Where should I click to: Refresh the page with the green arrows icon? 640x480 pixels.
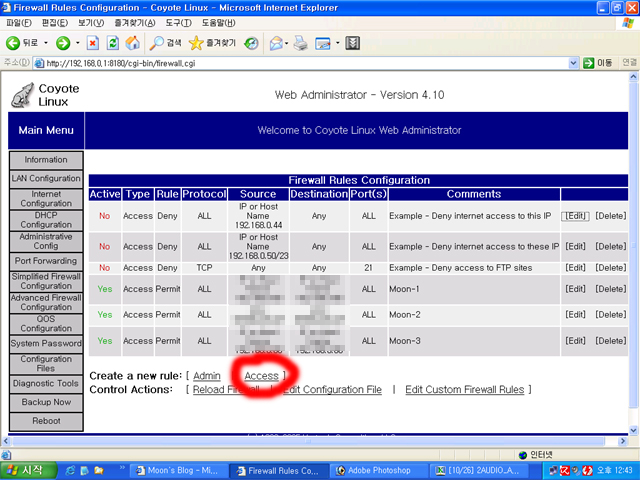tap(113, 43)
